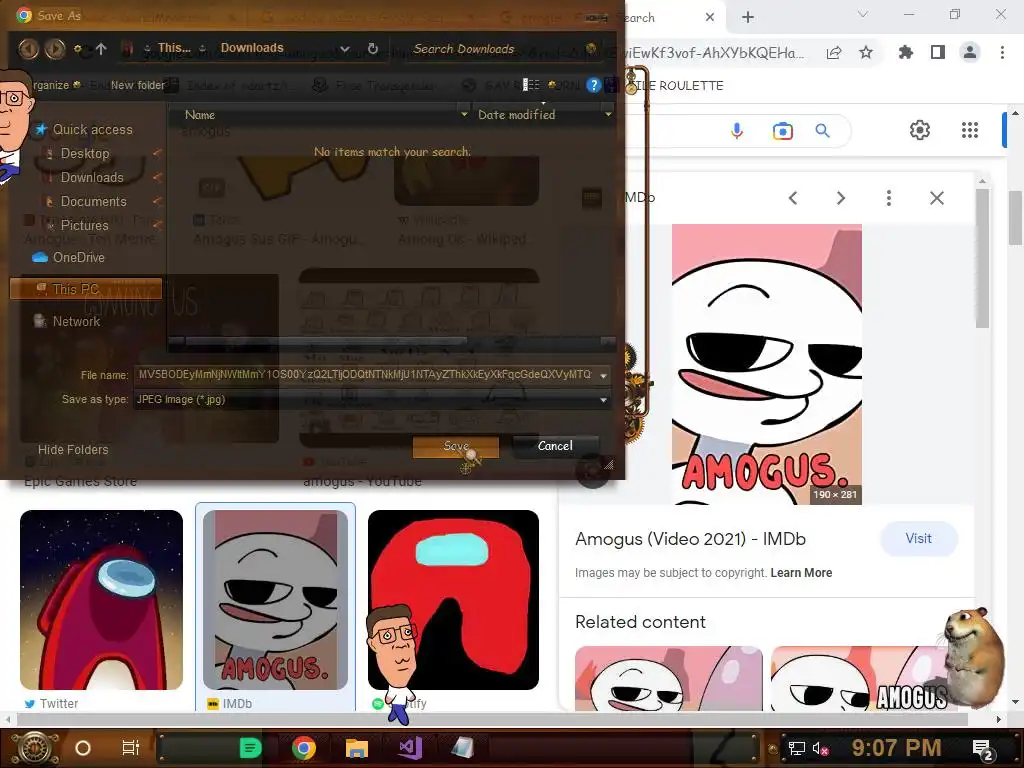Click the blue Google search magnifier
The width and height of the screenshot is (1024, 768).
[x=823, y=131]
